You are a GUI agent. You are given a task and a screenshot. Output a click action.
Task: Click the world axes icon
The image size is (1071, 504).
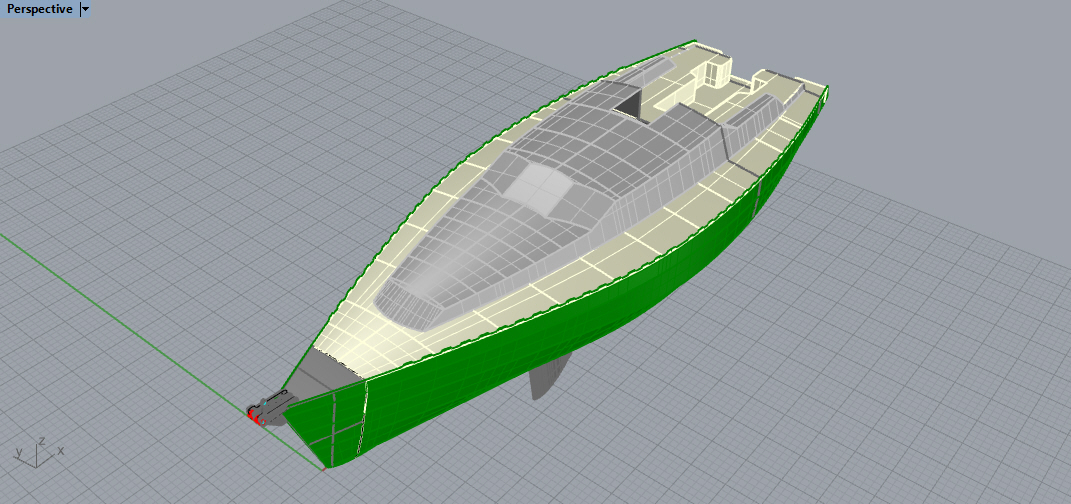(x=38, y=452)
